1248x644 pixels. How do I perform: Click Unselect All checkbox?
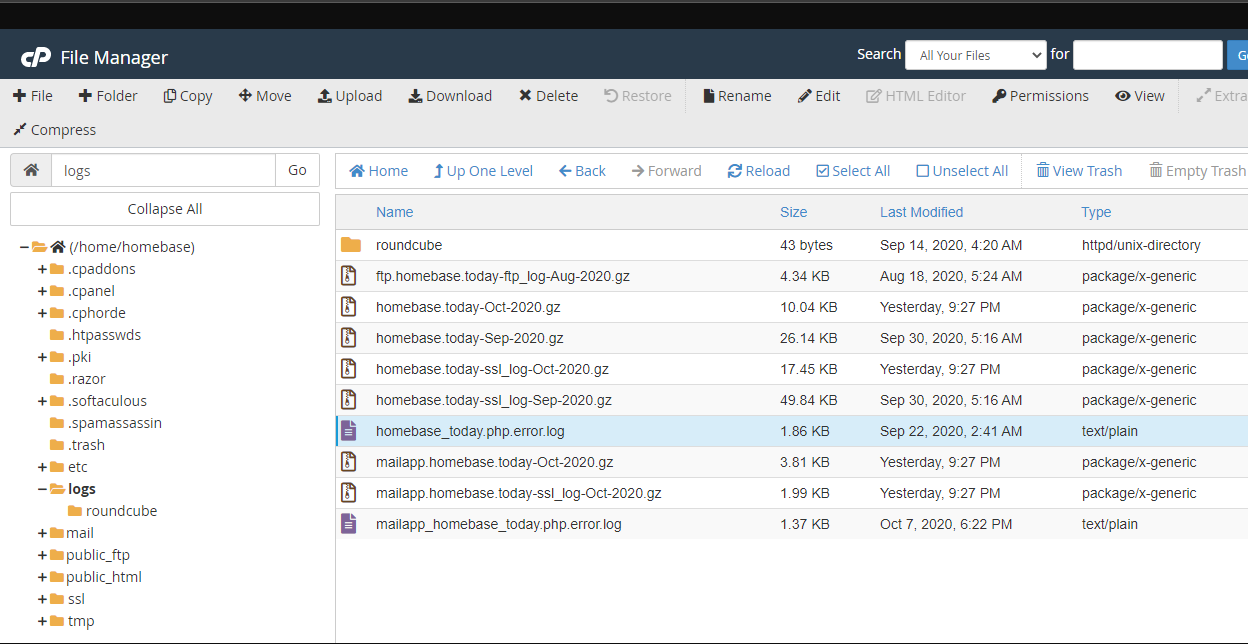(962, 171)
